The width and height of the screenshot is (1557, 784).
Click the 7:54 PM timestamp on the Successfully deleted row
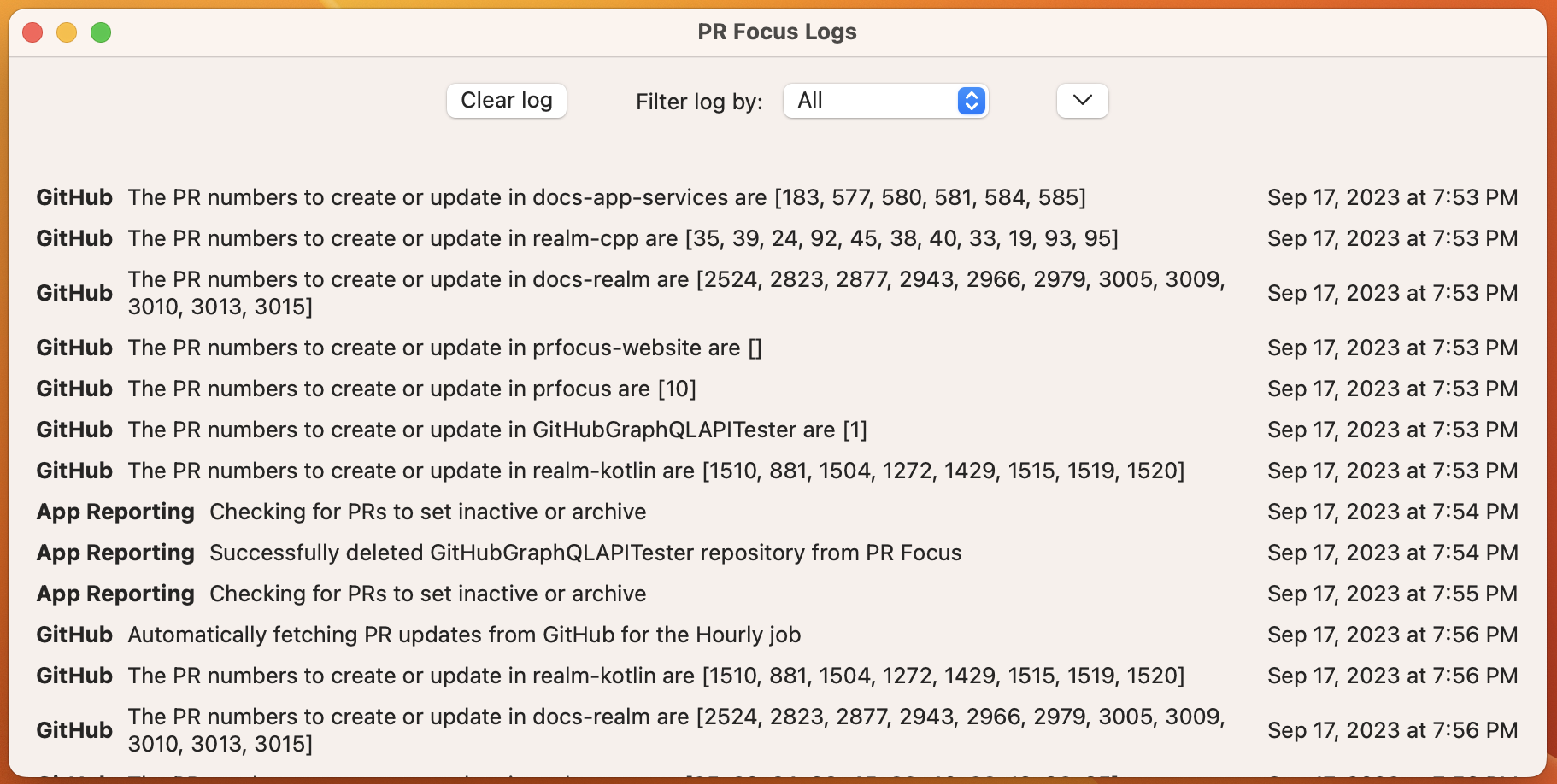(x=1392, y=553)
